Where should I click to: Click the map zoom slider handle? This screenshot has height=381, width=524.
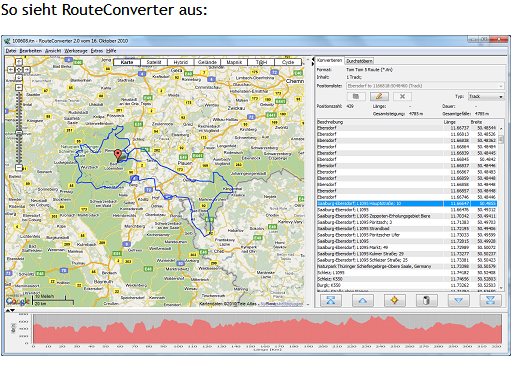click(x=19, y=132)
